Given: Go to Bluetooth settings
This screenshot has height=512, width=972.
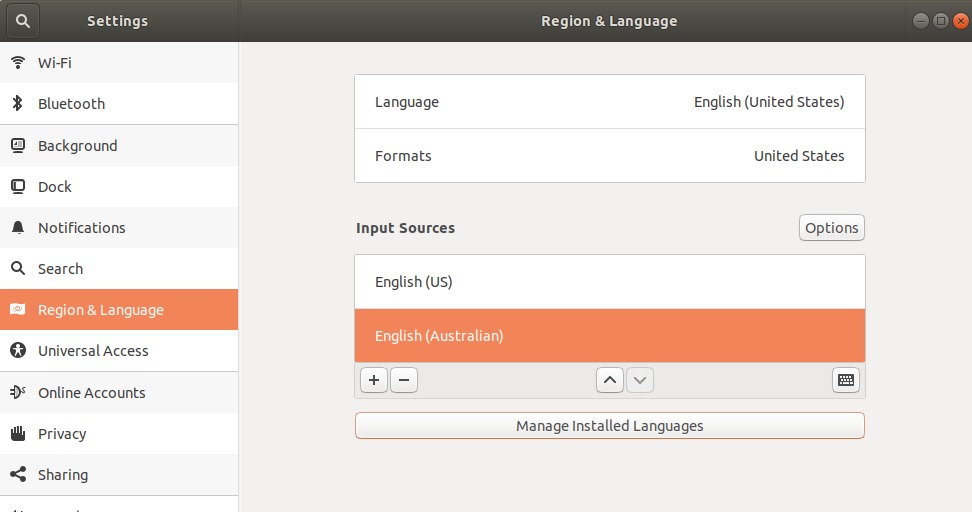Looking at the screenshot, I should 119,104.
